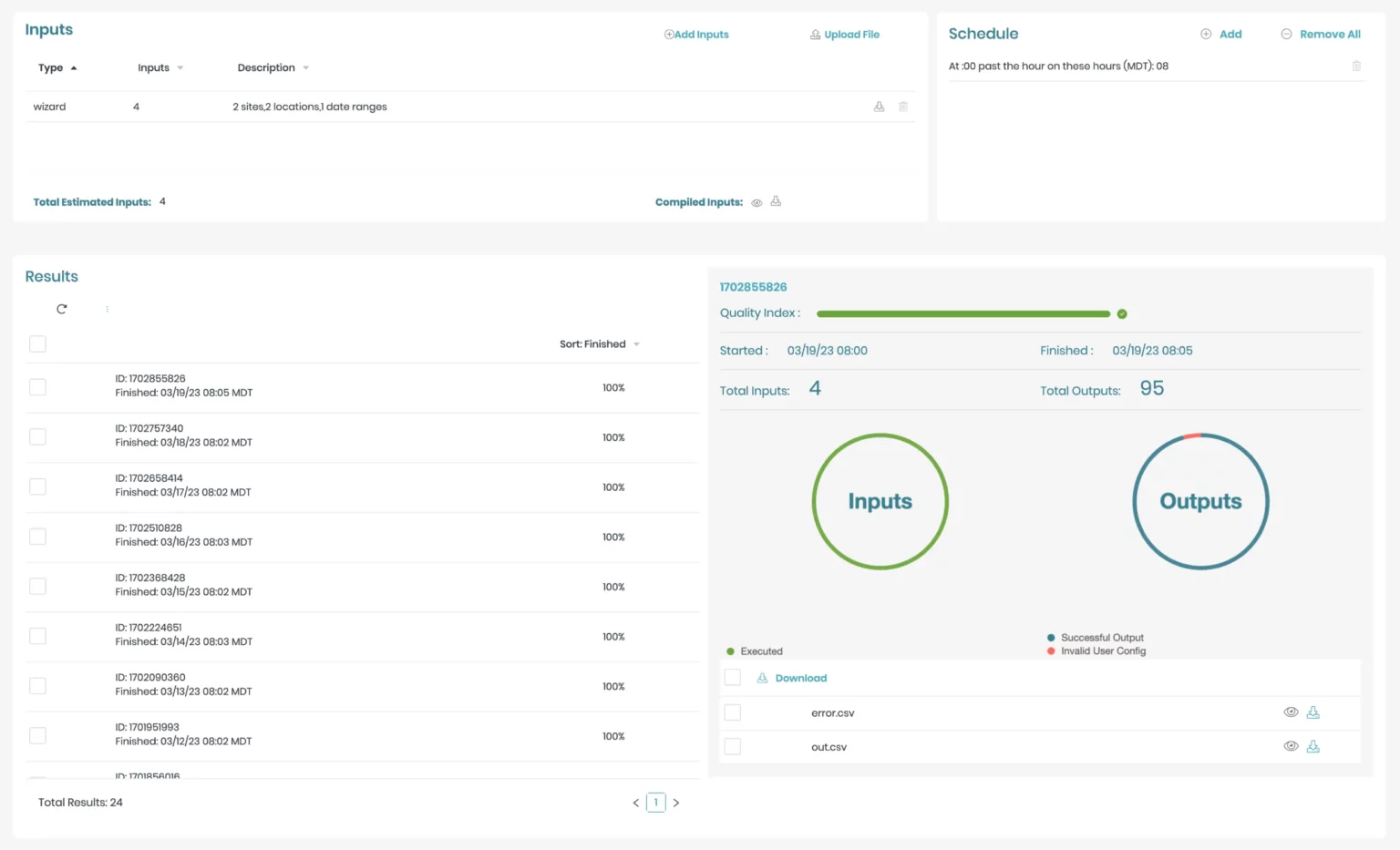Check the checkbox for result ID 1702855826
The width and height of the screenshot is (1400, 850).
pyautogui.click(x=37, y=386)
